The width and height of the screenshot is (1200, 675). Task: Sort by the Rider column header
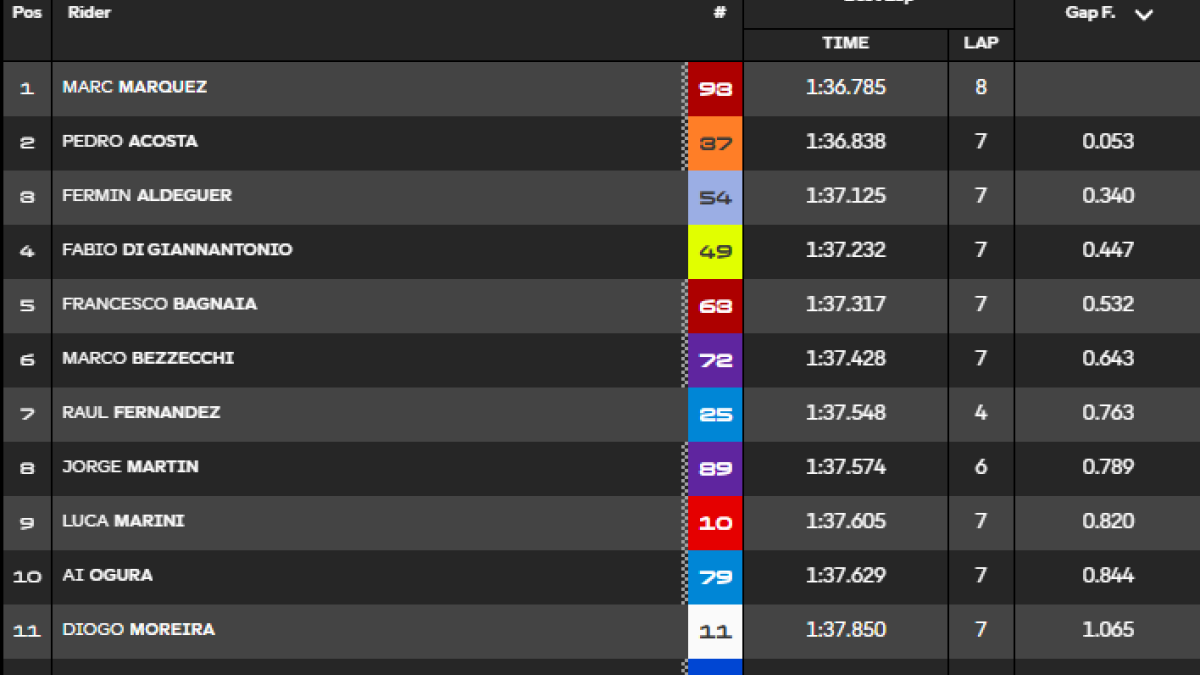(89, 14)
